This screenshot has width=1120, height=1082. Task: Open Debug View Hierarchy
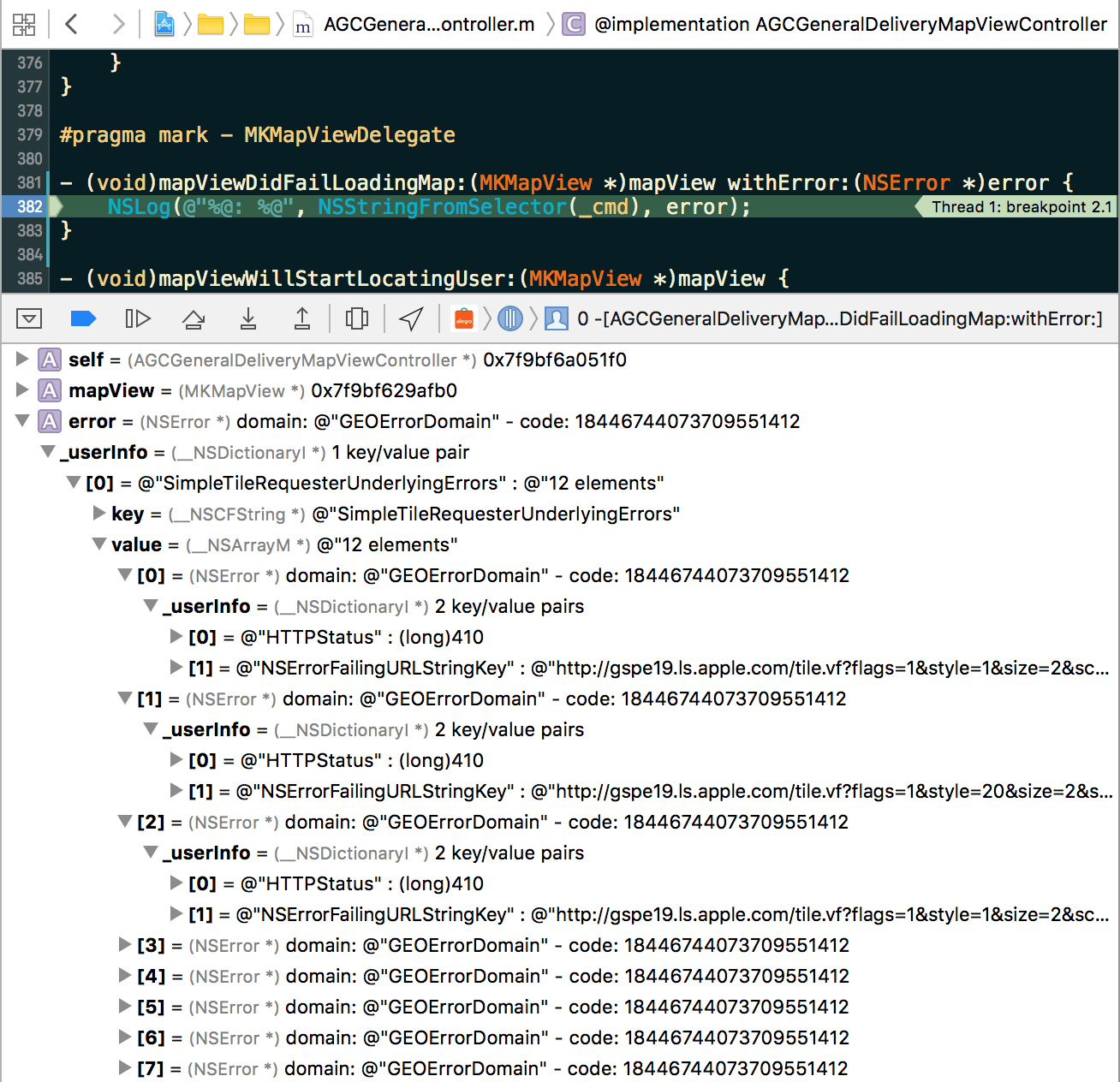tap(357, 319)
